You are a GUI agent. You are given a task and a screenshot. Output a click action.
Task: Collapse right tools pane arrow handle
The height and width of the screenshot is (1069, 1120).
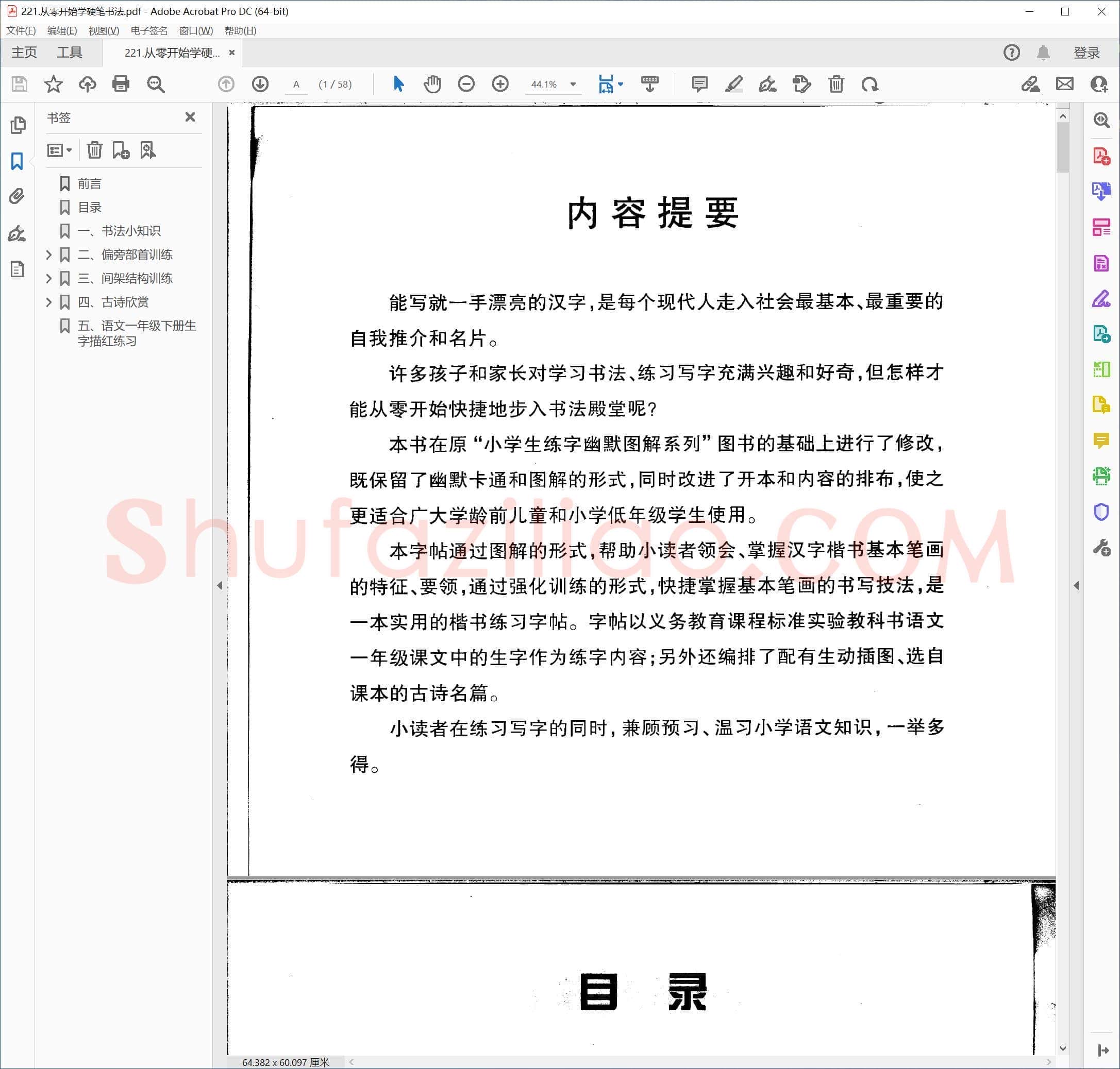1076,585
